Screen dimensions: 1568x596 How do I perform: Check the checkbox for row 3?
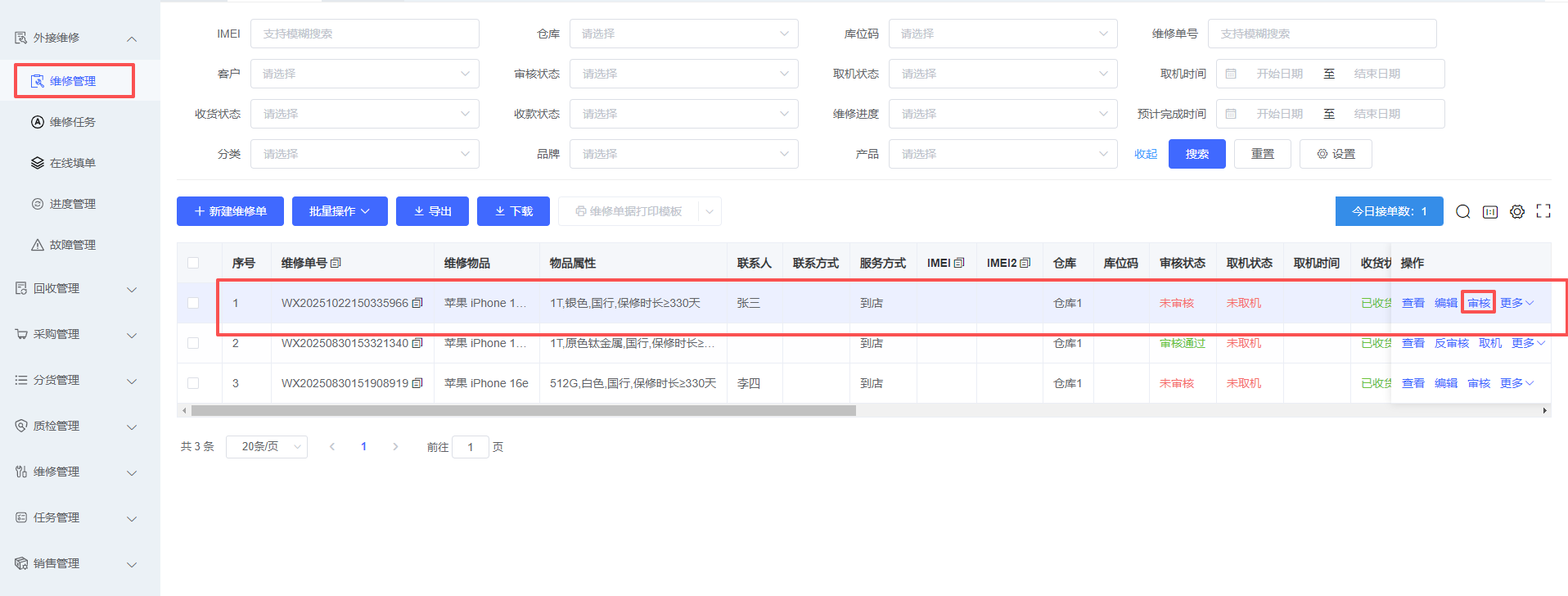coord(193,383)
